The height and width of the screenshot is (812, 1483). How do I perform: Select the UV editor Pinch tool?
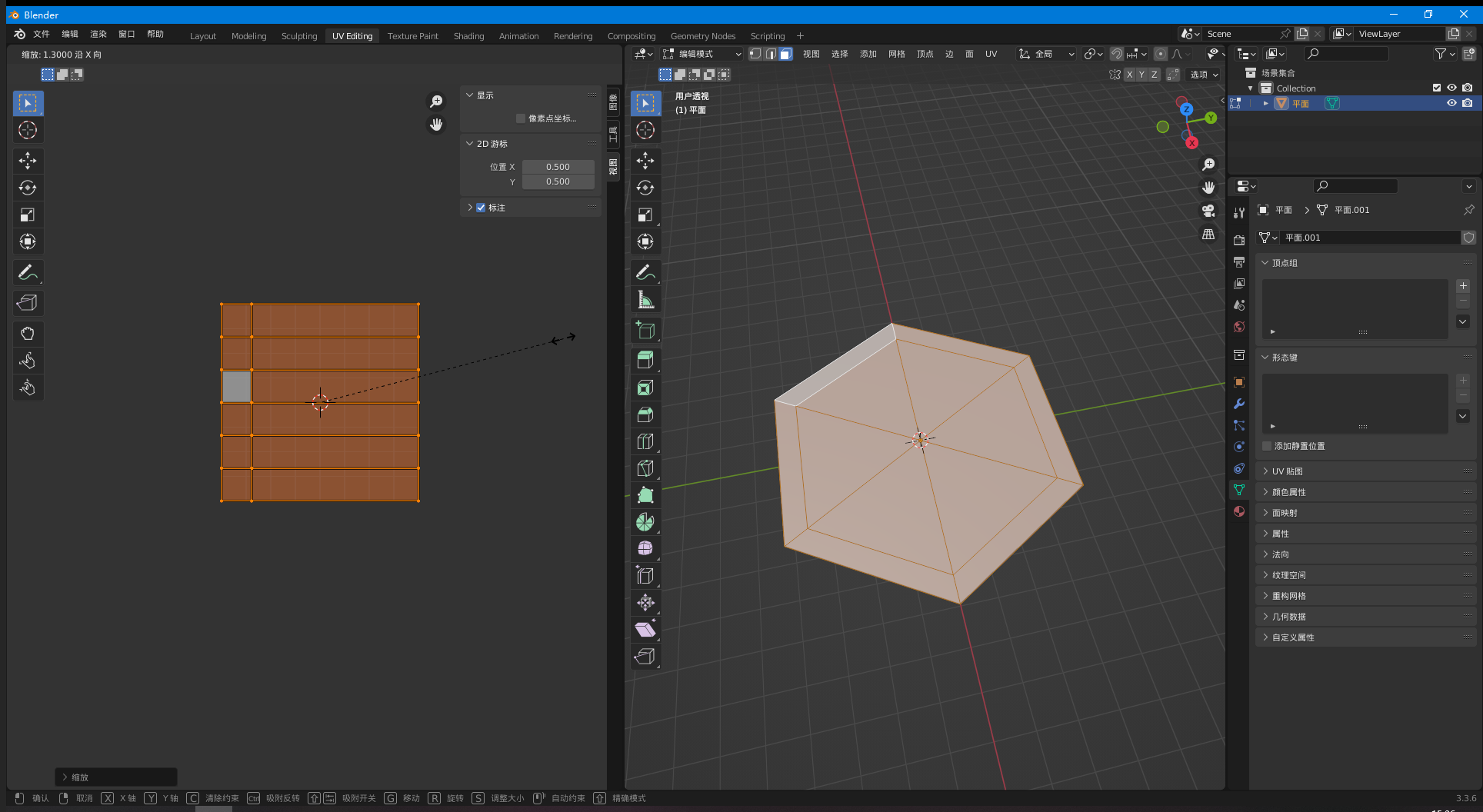28,388
